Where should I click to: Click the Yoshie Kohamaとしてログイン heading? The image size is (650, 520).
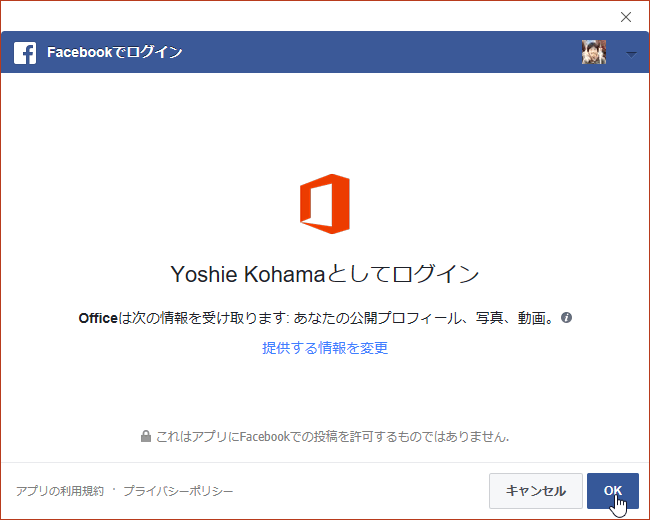click(325, 274)
